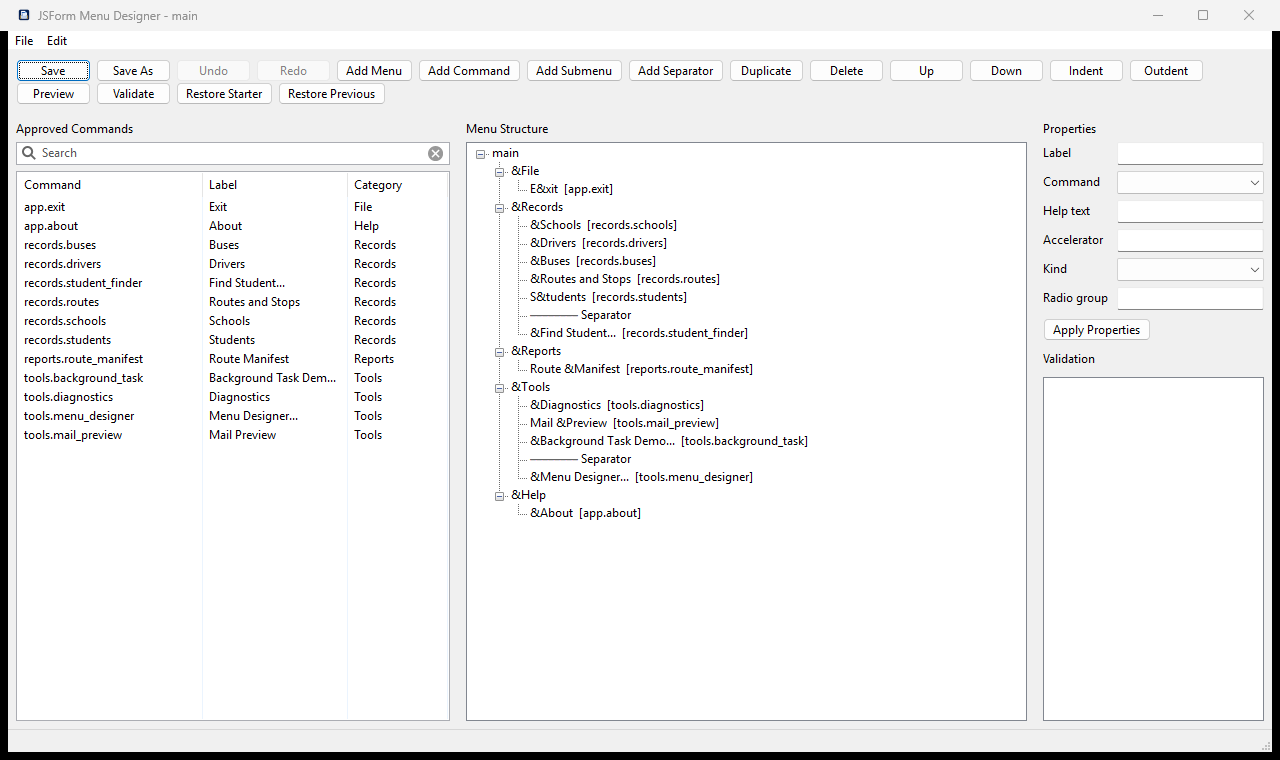This screenshot has width=1280, height=760.
Task: Open the menu Preview
Action: click(53, 94)
